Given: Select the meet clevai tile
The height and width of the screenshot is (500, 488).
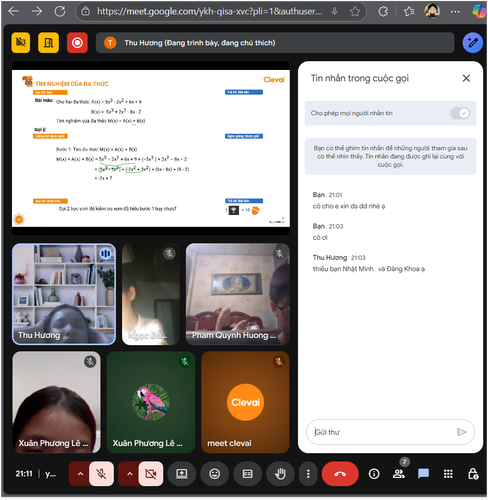Looking at the screenshot, I should [x=245, y=402].
